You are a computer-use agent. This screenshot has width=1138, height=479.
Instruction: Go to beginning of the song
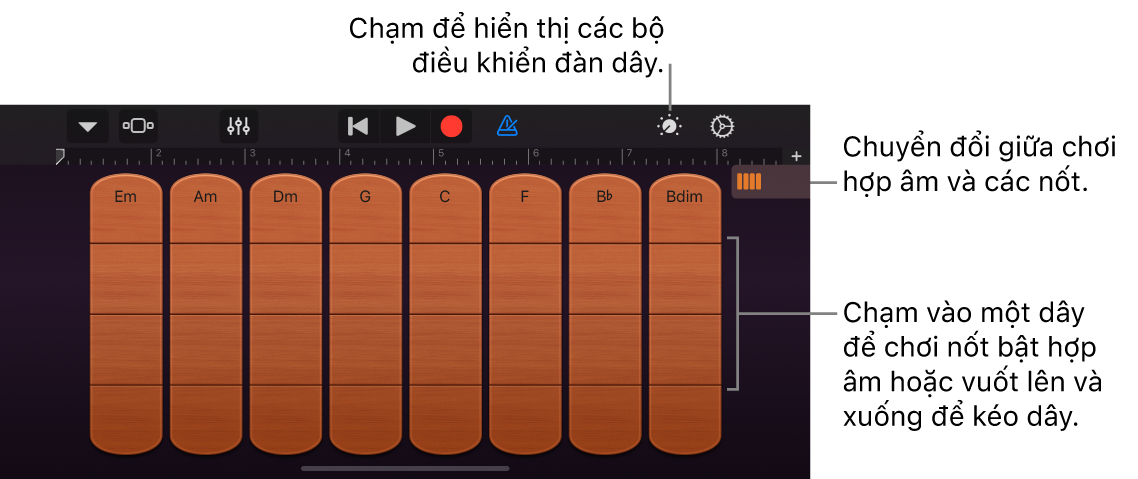tap(359, 126)
